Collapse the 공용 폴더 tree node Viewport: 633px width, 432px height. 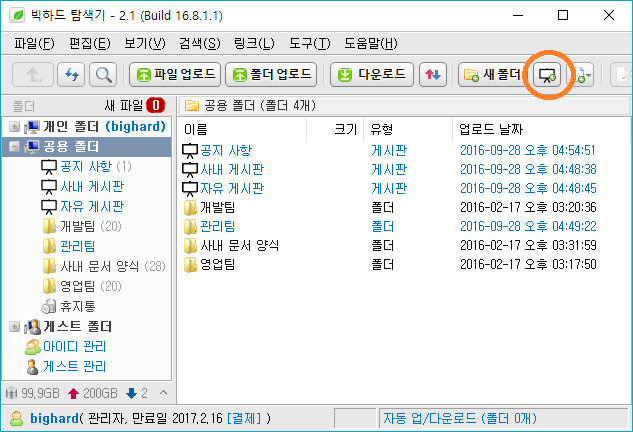14,147
